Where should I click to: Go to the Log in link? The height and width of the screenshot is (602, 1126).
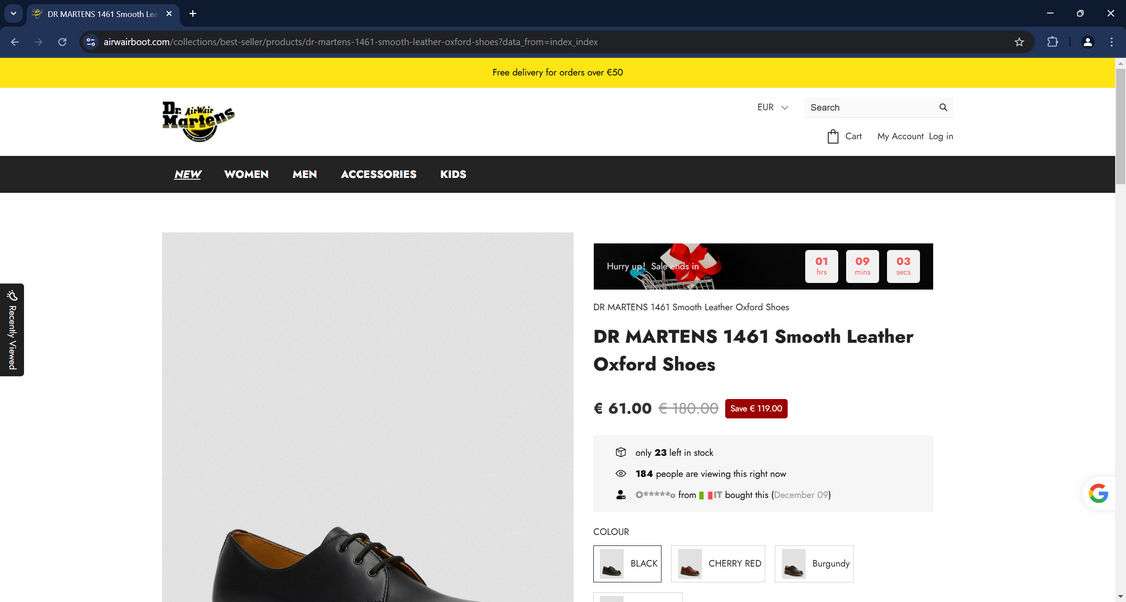941,136
